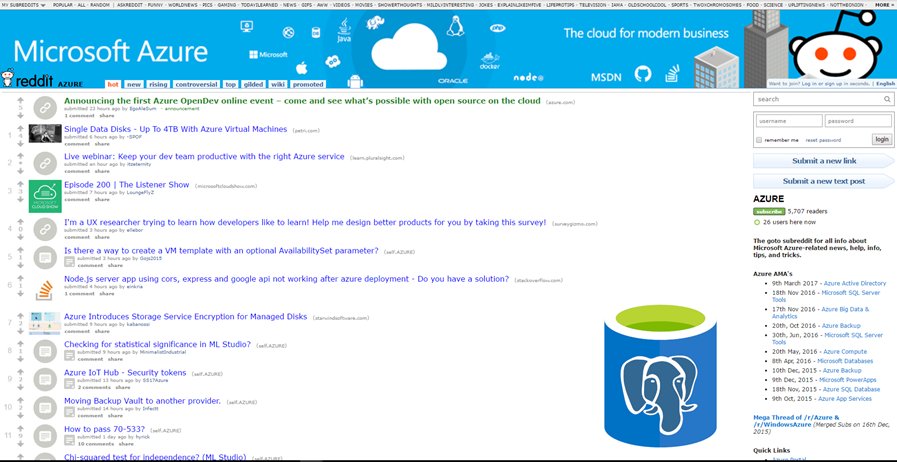
Task: Upvote the Single Data Disks post
Action: (21, 128)
